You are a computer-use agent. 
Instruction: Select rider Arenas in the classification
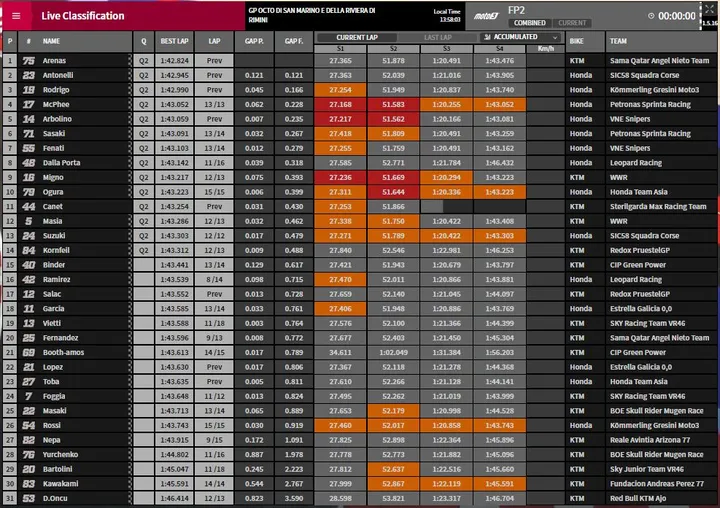coord(54,61)
